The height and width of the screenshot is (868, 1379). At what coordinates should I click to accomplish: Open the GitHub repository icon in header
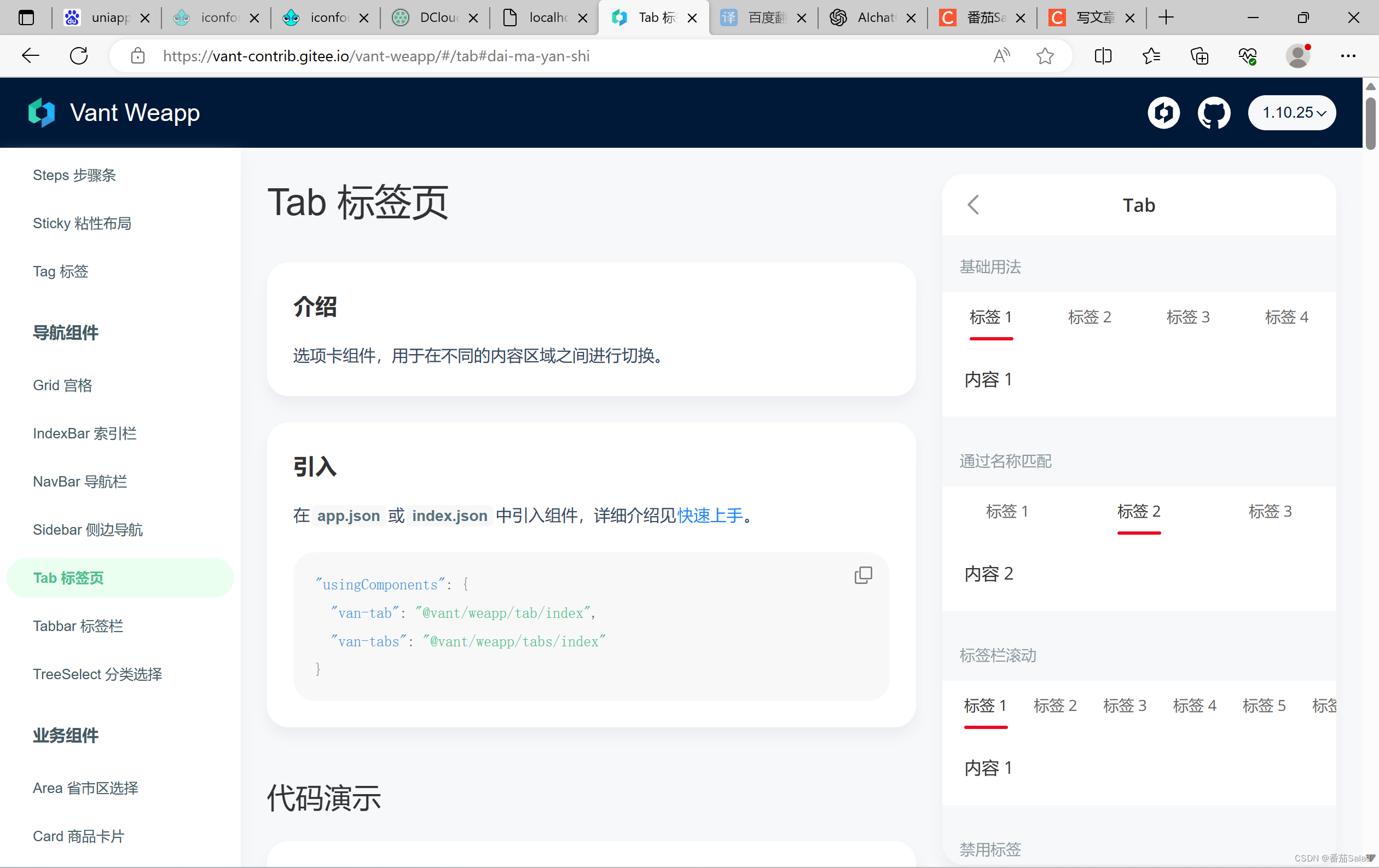pyautogui.click(x=1214, y=113)
